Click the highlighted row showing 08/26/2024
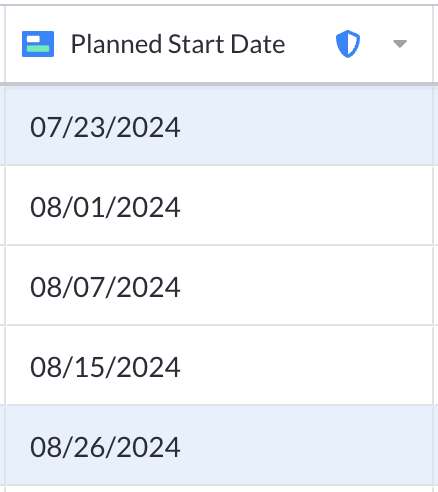The image size is (438, 492). 219,446
